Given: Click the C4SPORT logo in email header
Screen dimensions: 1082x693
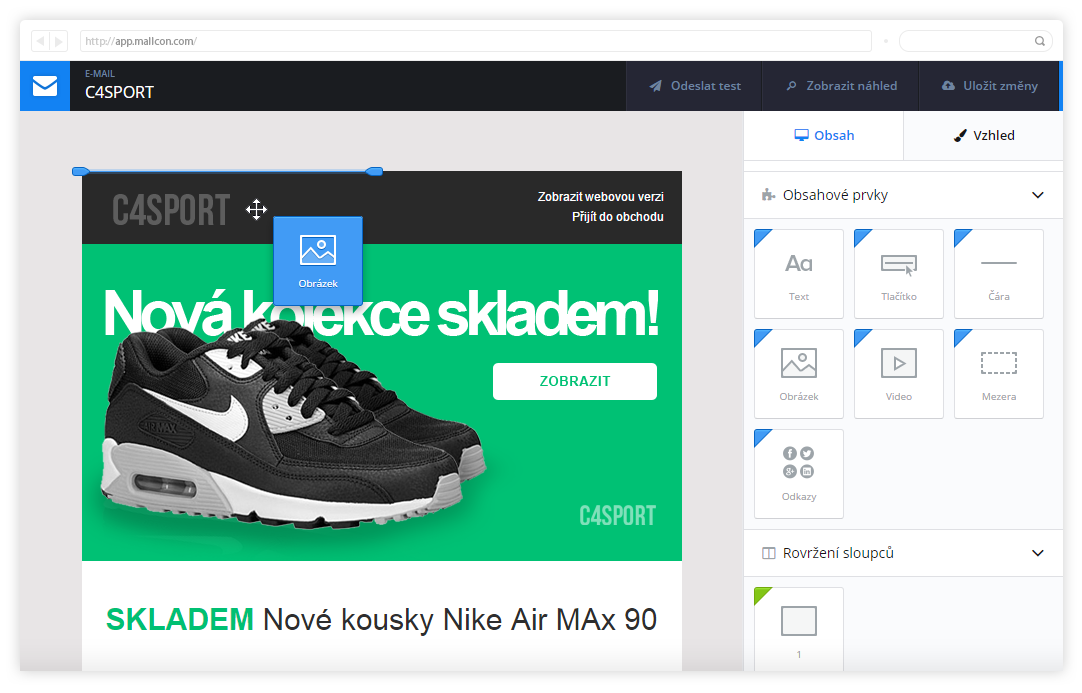Looking at the screenshot, I should (x=170, y=210).
